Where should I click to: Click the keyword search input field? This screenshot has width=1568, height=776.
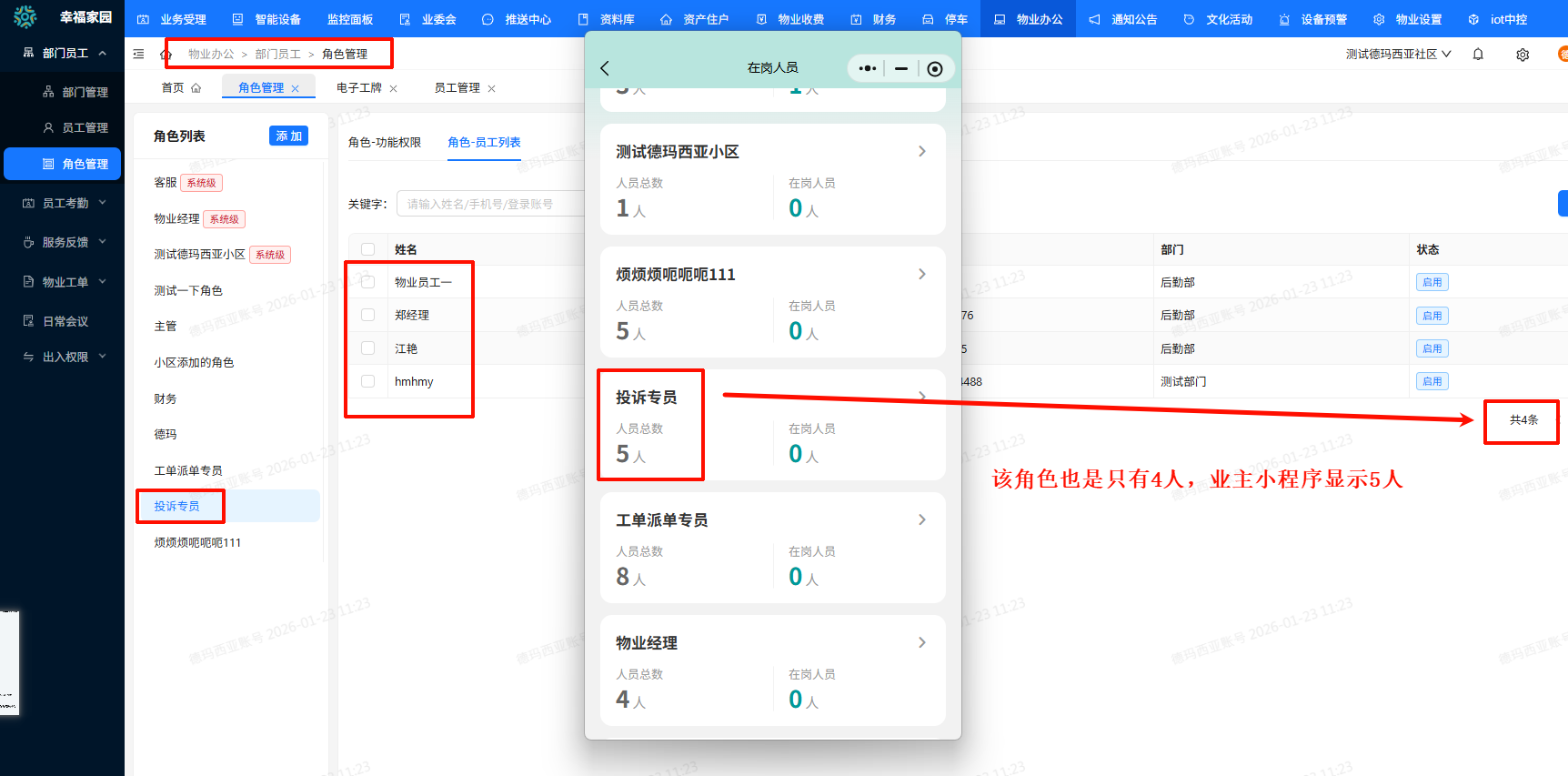491,204
